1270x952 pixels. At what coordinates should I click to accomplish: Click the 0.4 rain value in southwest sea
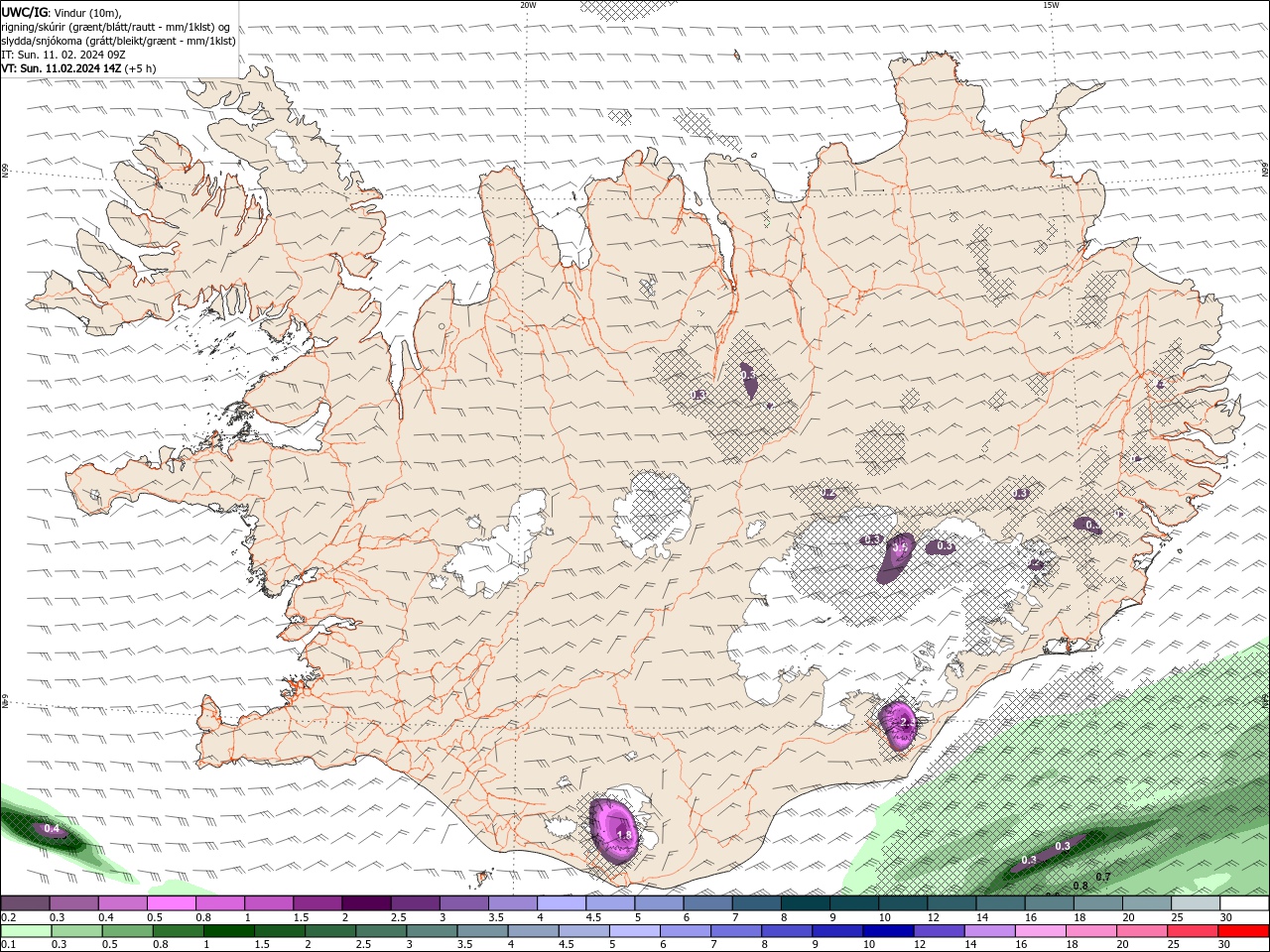click(52, 828)
